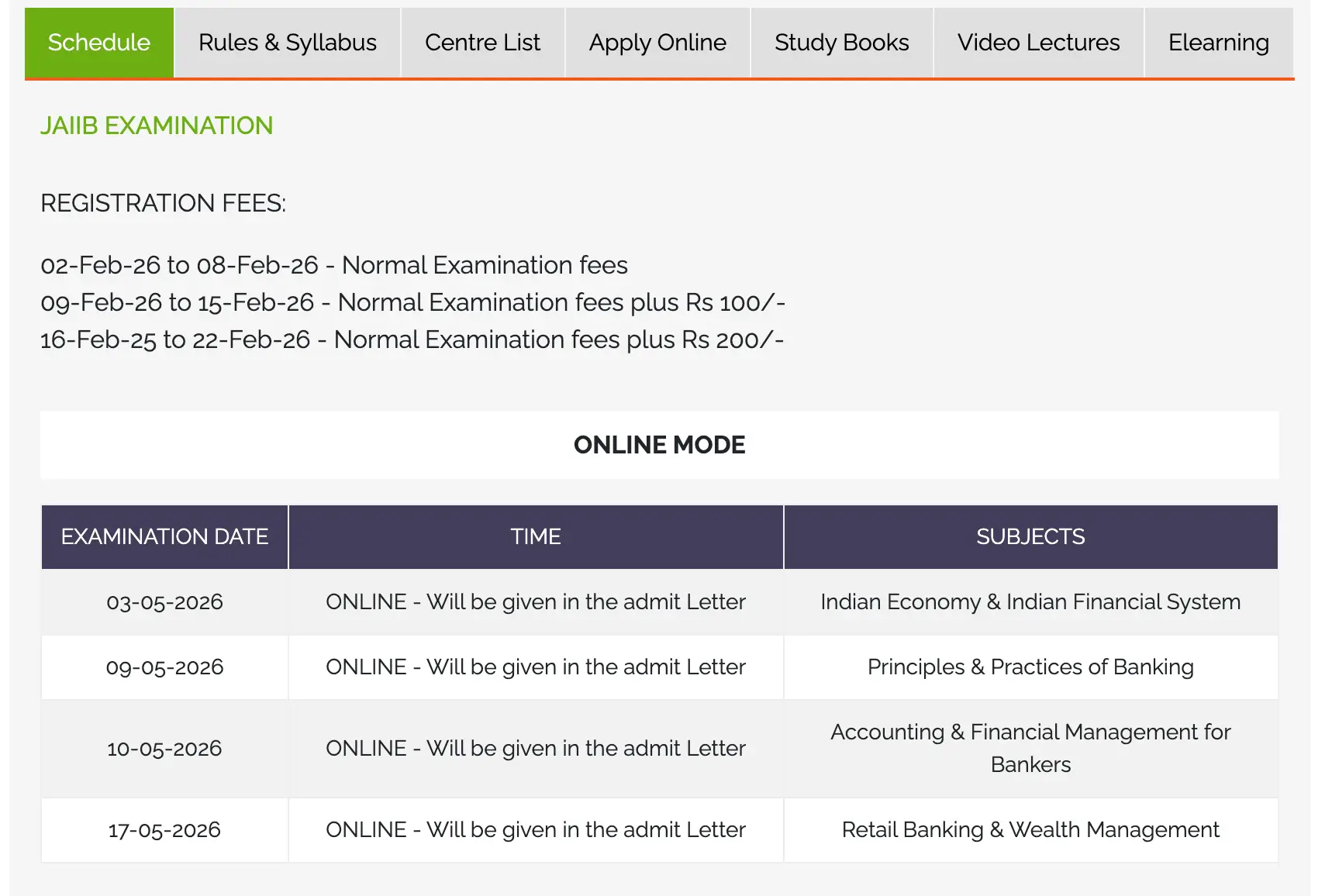Click the SUBJECTS column header
This screenshot has height=896, width=1332.
pos(1030,536)
